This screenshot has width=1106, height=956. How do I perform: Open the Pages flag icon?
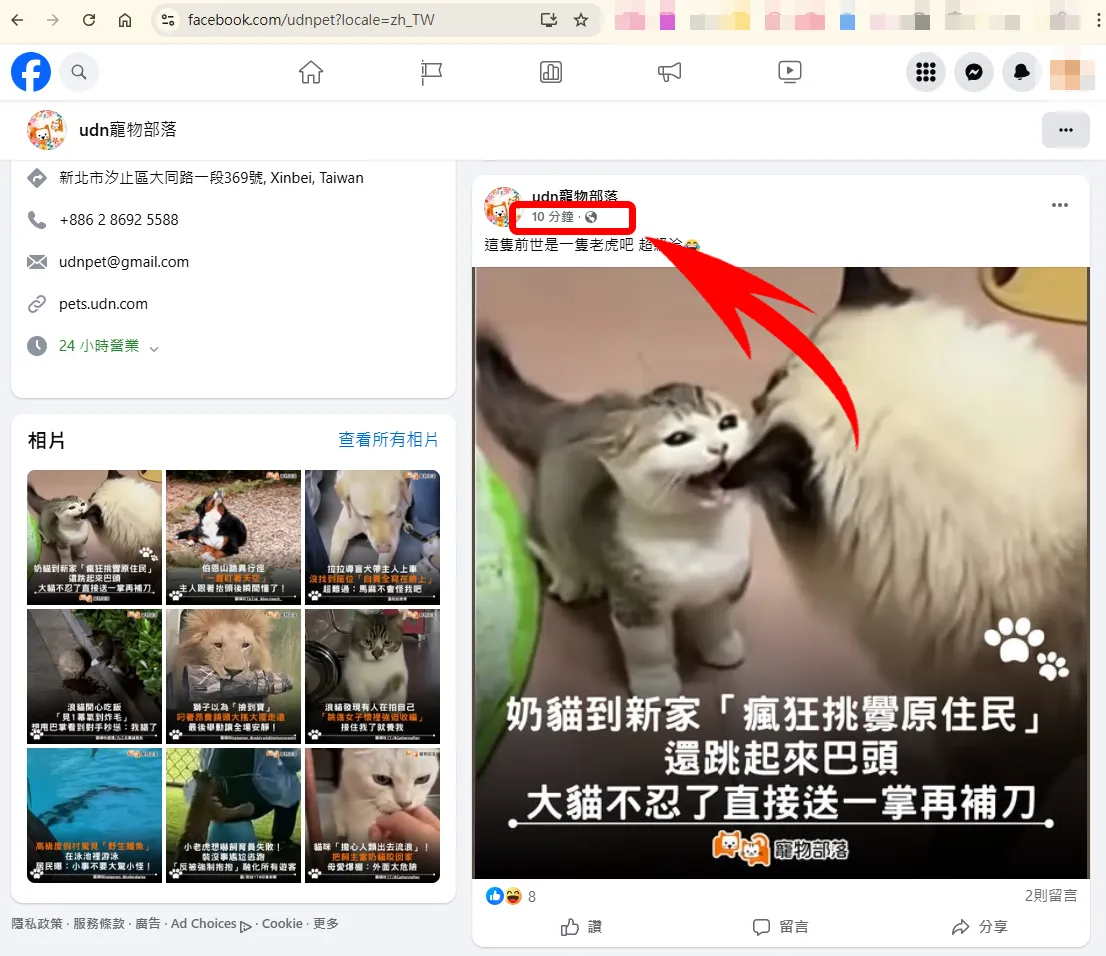click(431, 71)
